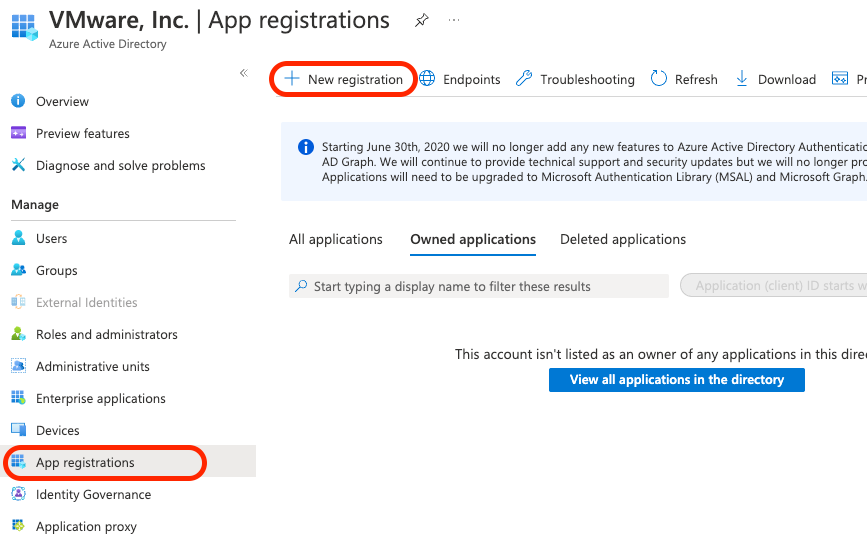The width and height of the screenshot is (867, 538).
Task: Click the Administrative units icon
Action: coord(18,366)
